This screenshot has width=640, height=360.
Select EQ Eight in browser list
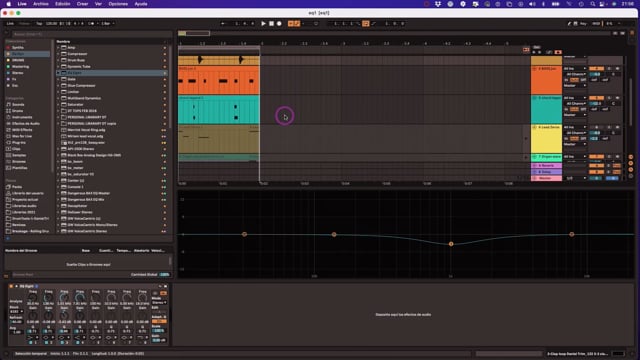click(111, 73)
